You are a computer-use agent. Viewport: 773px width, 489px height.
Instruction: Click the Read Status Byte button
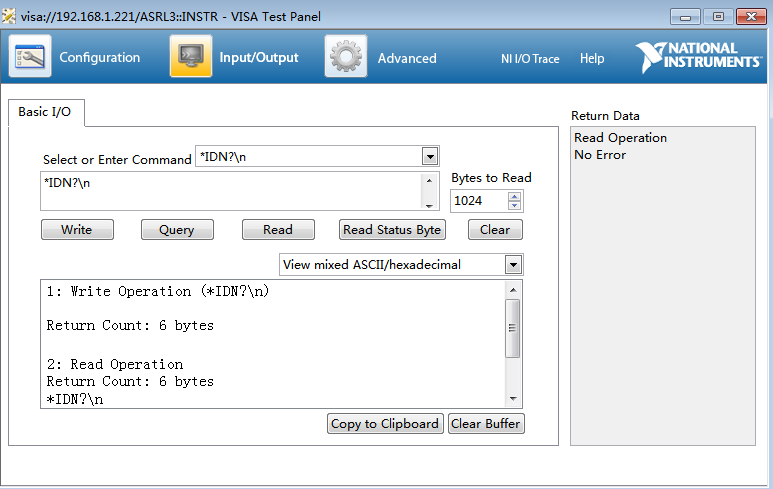pyautogui.click(x=392, y=230)
